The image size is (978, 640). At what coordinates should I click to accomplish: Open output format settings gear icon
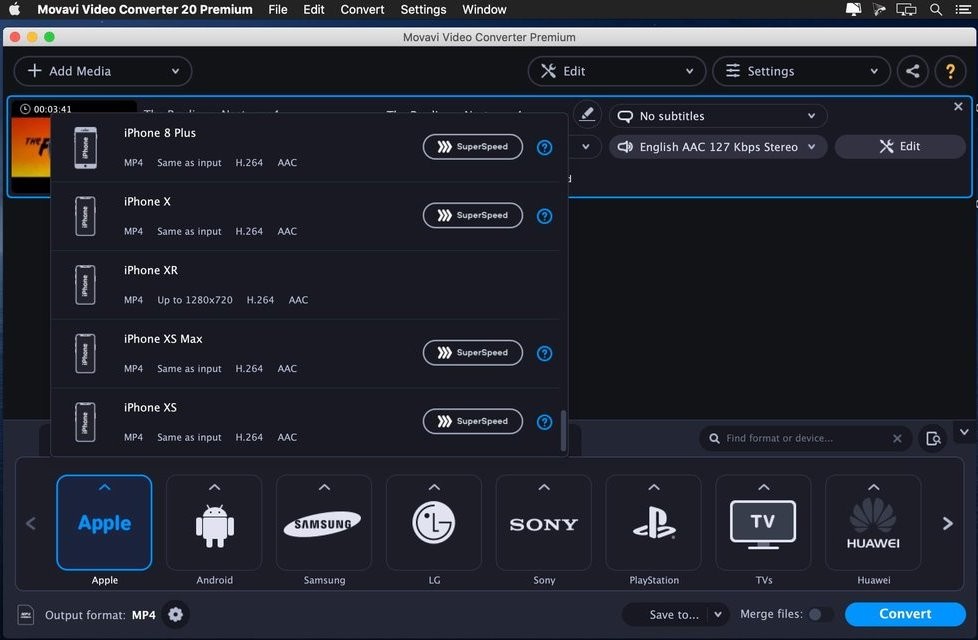coord(176,615)
